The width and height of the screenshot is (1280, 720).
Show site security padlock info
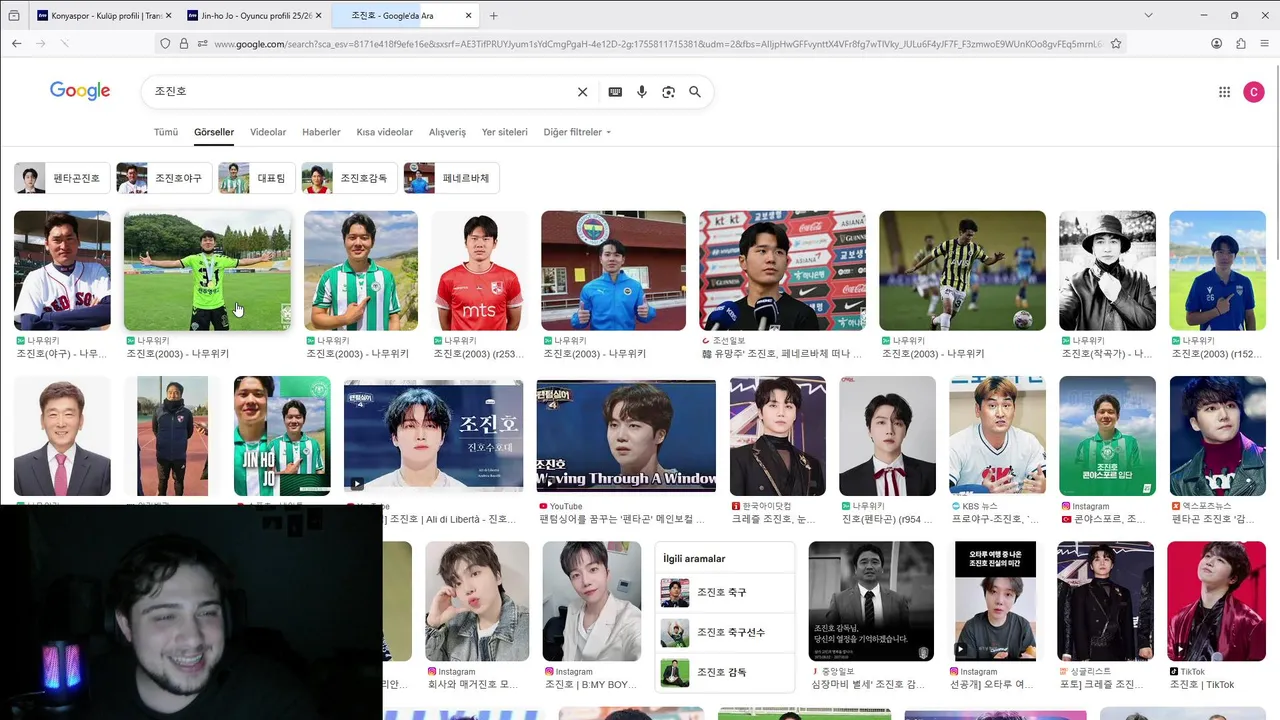click(x=184, y=43)
